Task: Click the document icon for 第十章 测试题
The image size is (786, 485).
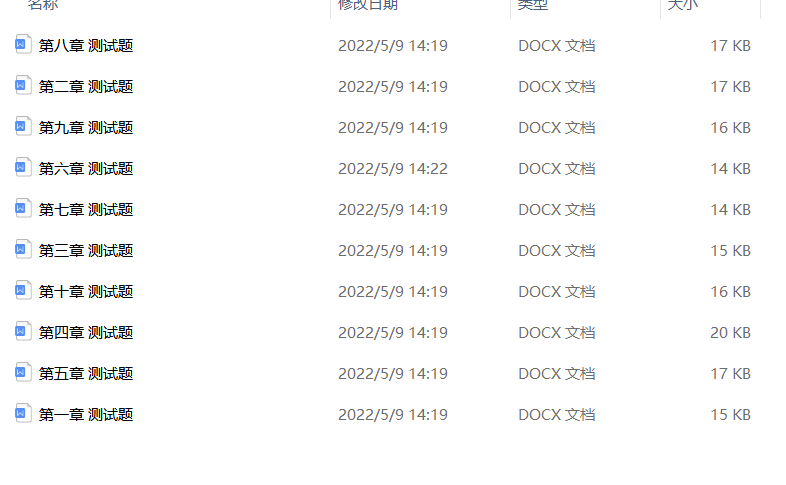Action: click(24, 290)
